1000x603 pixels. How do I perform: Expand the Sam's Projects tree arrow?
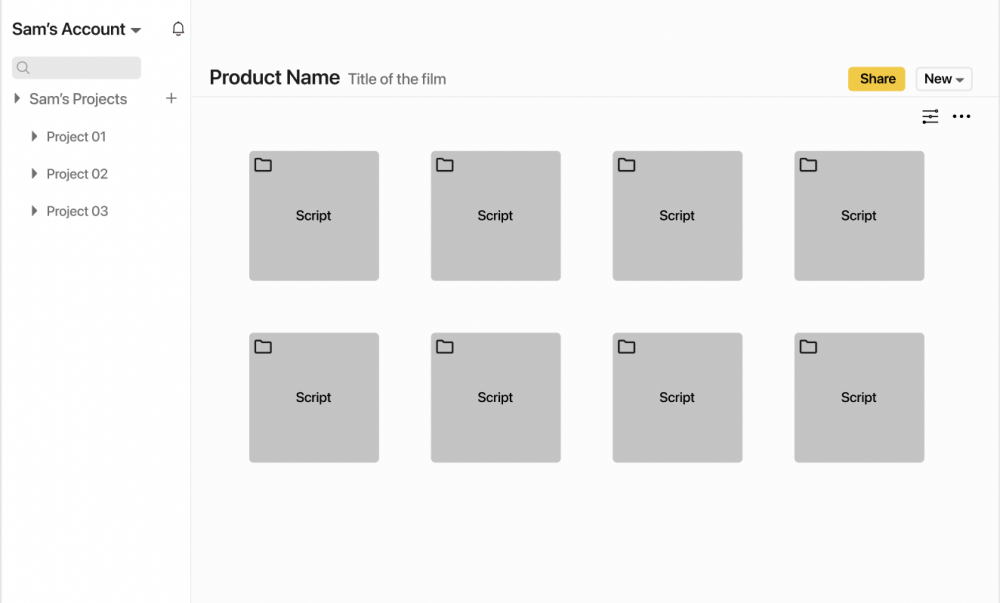click(17, 98)
